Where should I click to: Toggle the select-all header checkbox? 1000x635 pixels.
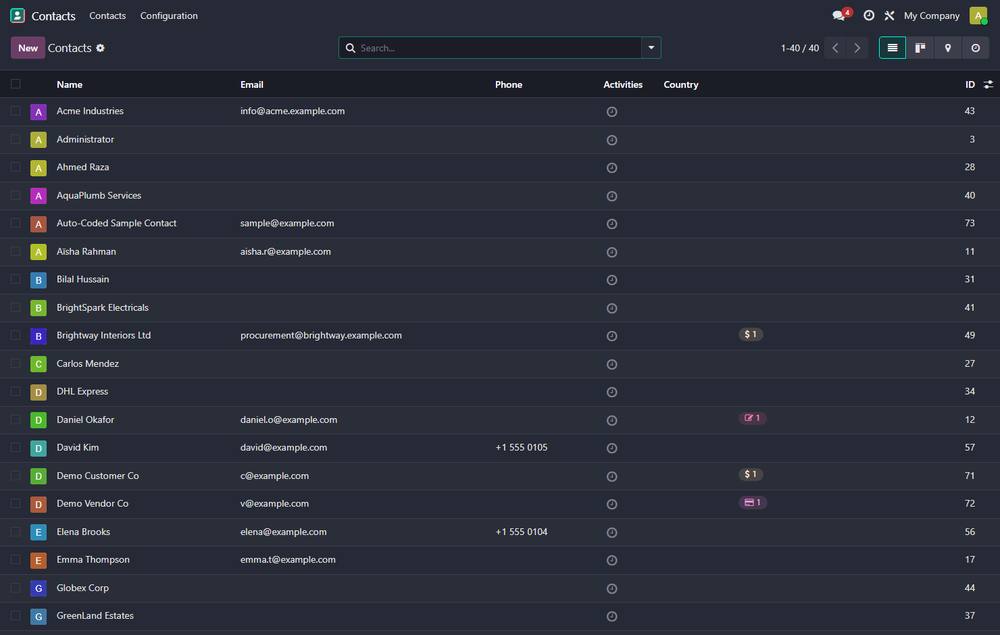pyautogui.click(x=16, y=84)
